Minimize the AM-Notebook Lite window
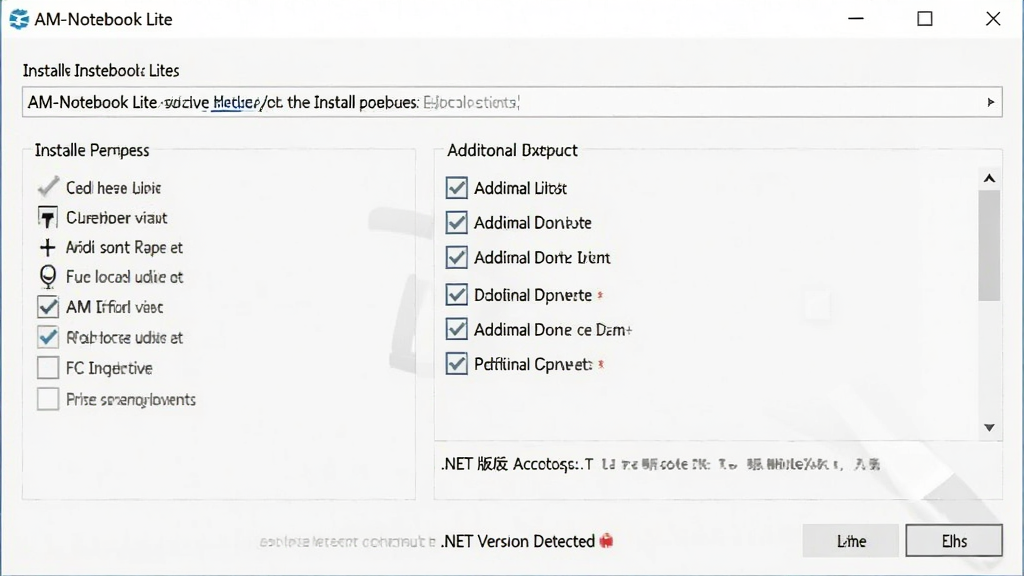1024x576 pixels. (856, 19)
